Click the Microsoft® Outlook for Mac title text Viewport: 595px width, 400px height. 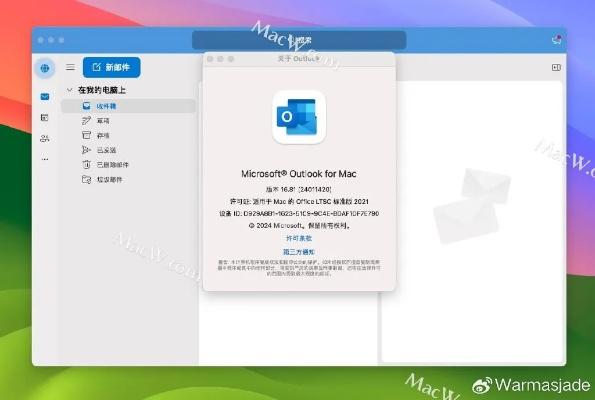tap(299, 174)
